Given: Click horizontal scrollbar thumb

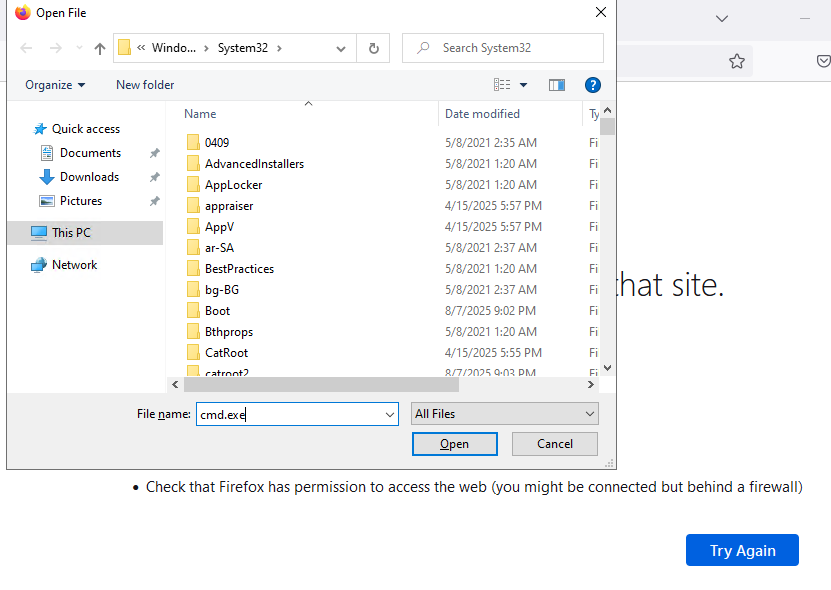Looking at the screenshot, I should (321, 385).
